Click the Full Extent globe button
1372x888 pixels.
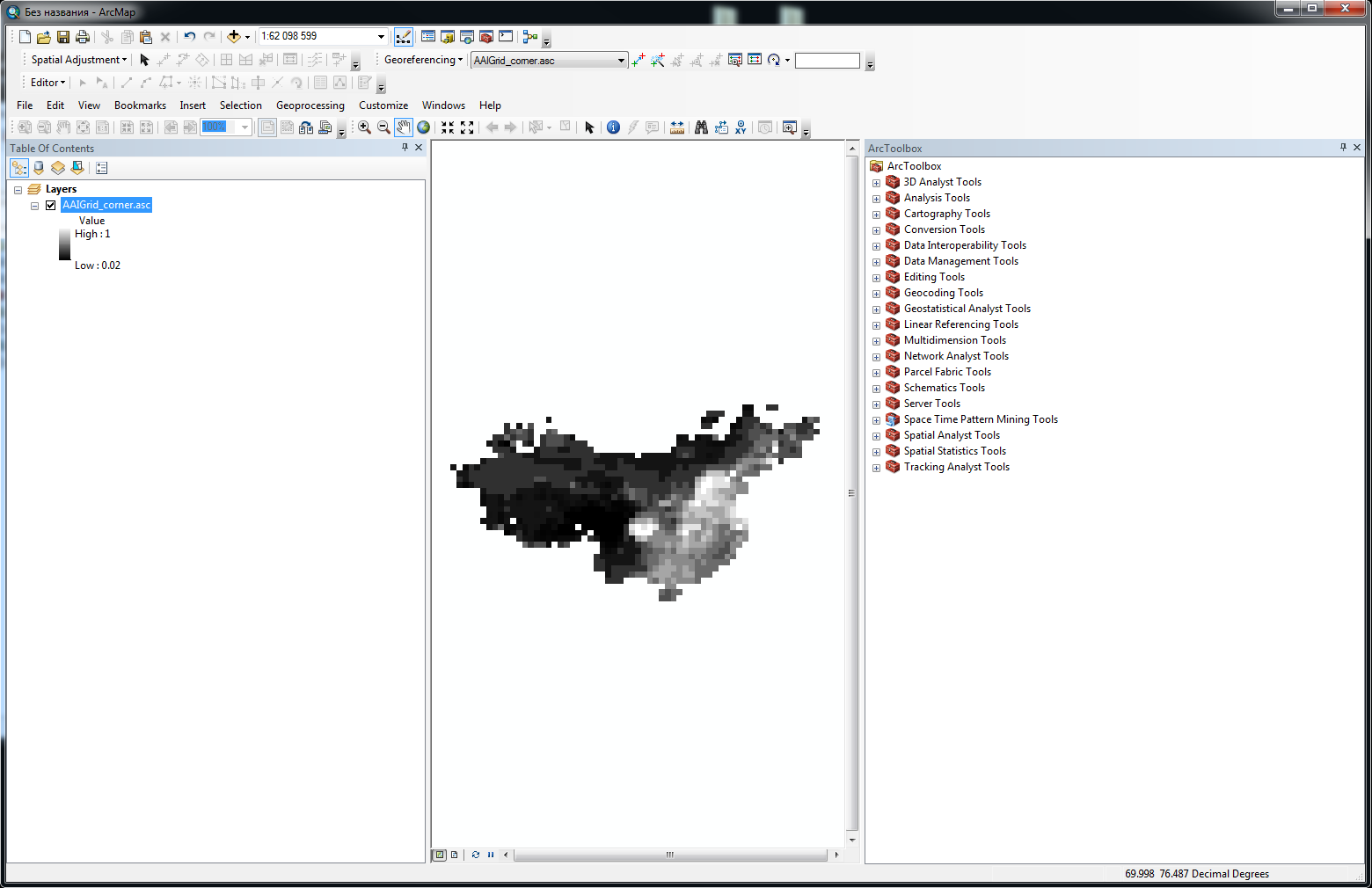pos(423,127)
